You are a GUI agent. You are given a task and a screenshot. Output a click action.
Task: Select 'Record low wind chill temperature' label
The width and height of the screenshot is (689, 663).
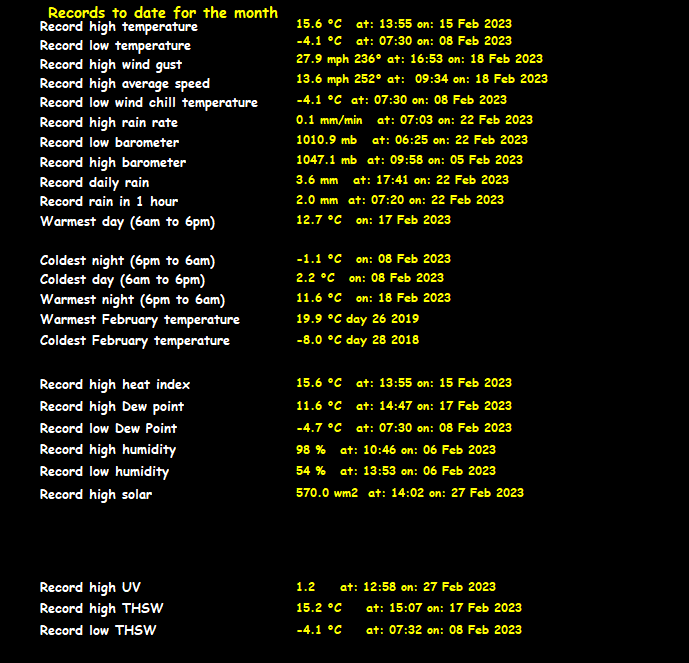(x=149, y=103)
